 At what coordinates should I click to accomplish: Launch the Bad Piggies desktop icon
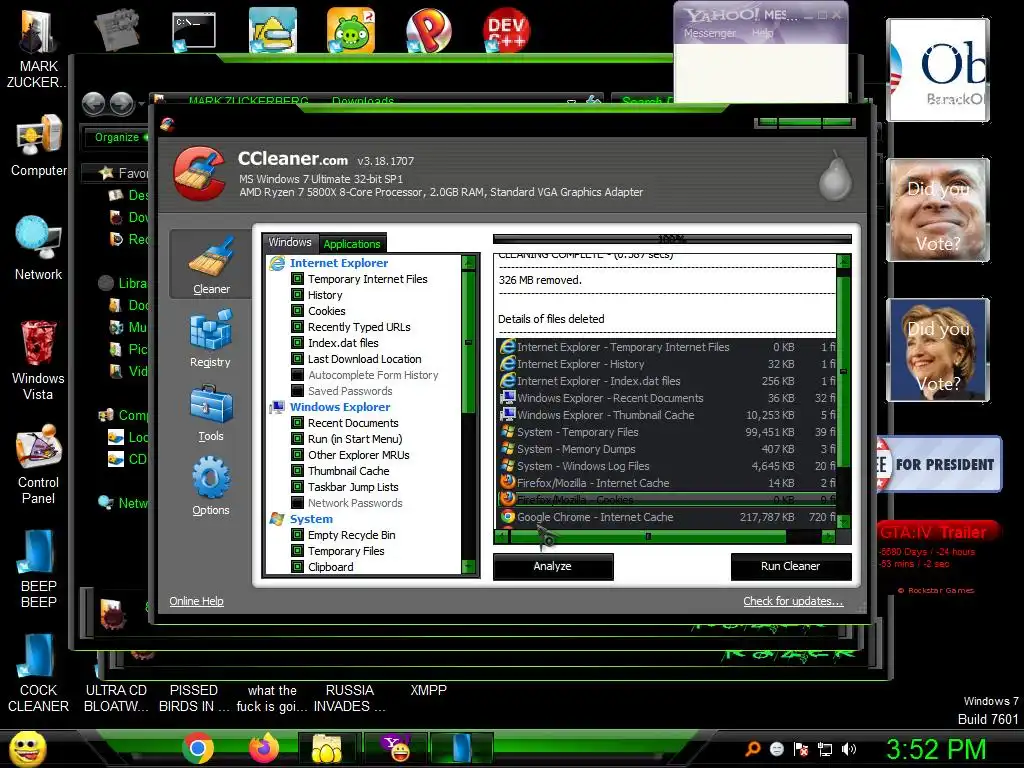click(351, 30)
